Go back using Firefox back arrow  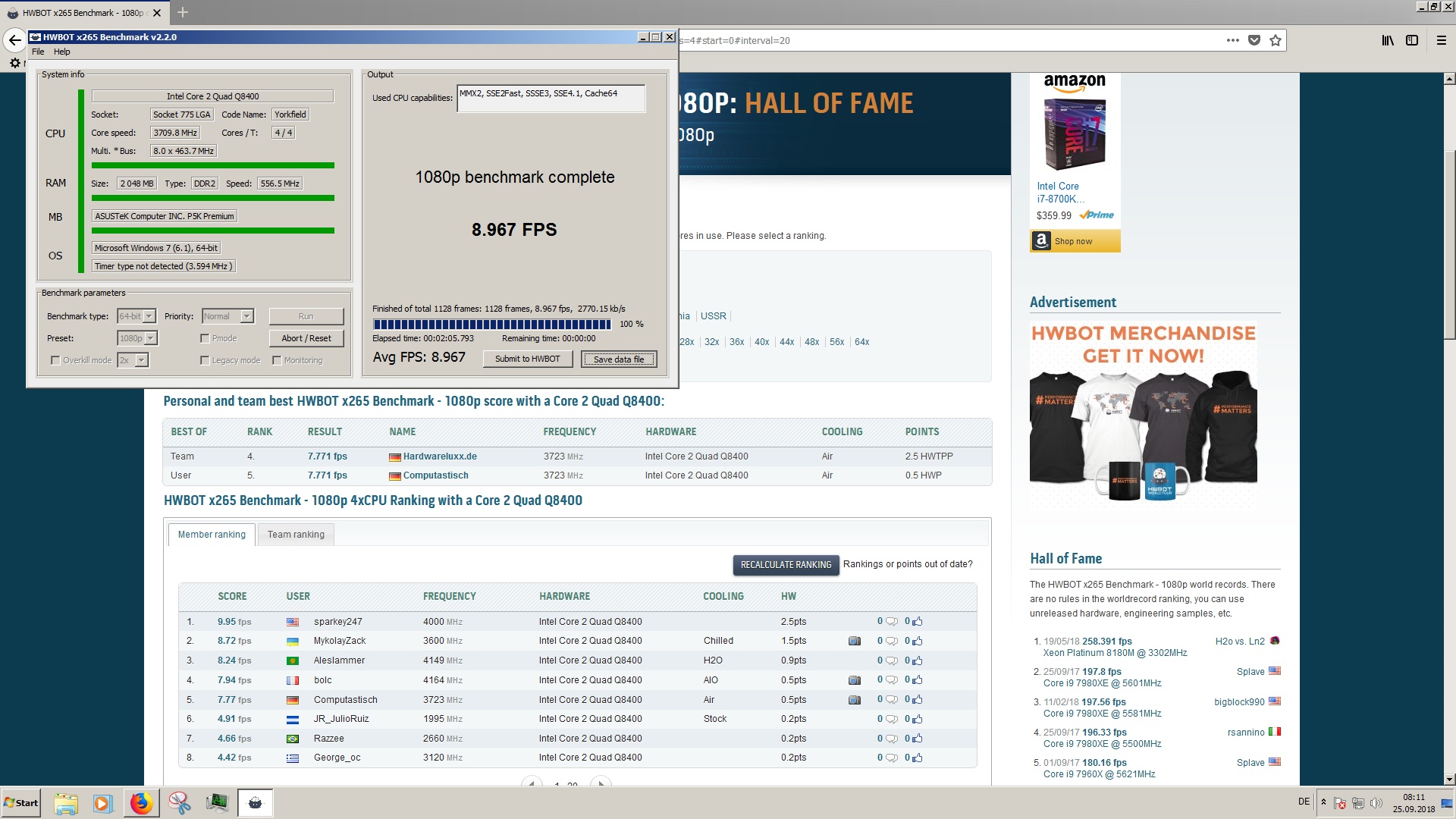(x=14, y=40)
